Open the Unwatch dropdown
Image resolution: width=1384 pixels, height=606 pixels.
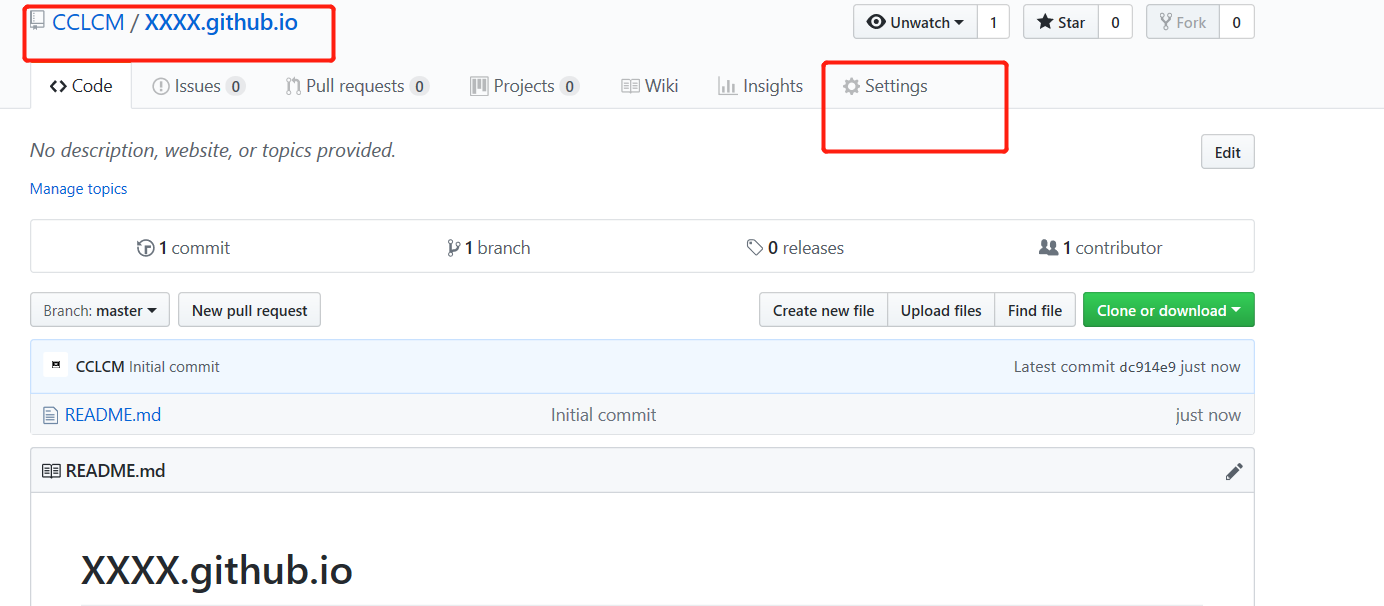[x=915, y=22]
